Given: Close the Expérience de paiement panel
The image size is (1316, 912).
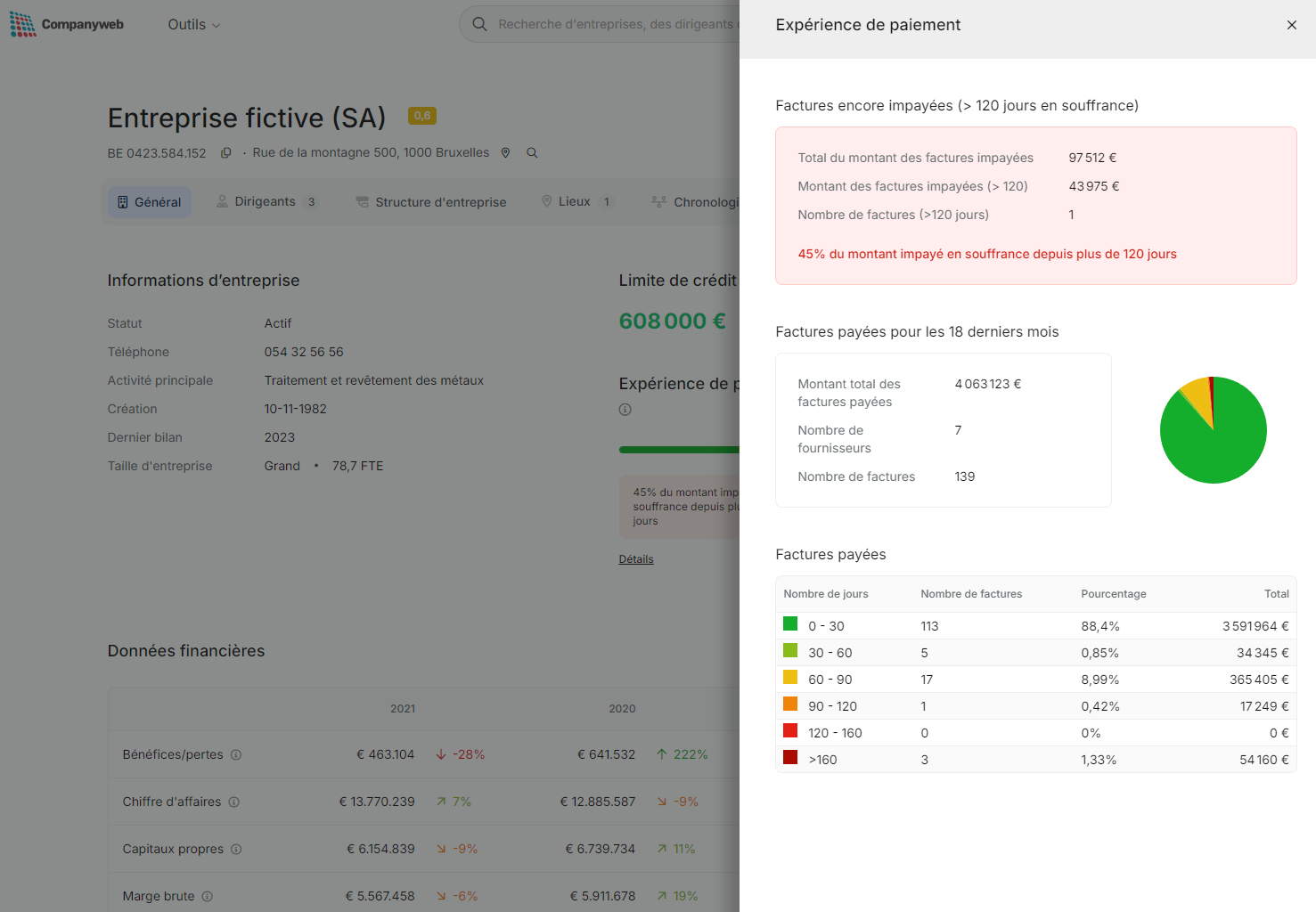Looking at the screenshot, I should (x=1291, y=25).
